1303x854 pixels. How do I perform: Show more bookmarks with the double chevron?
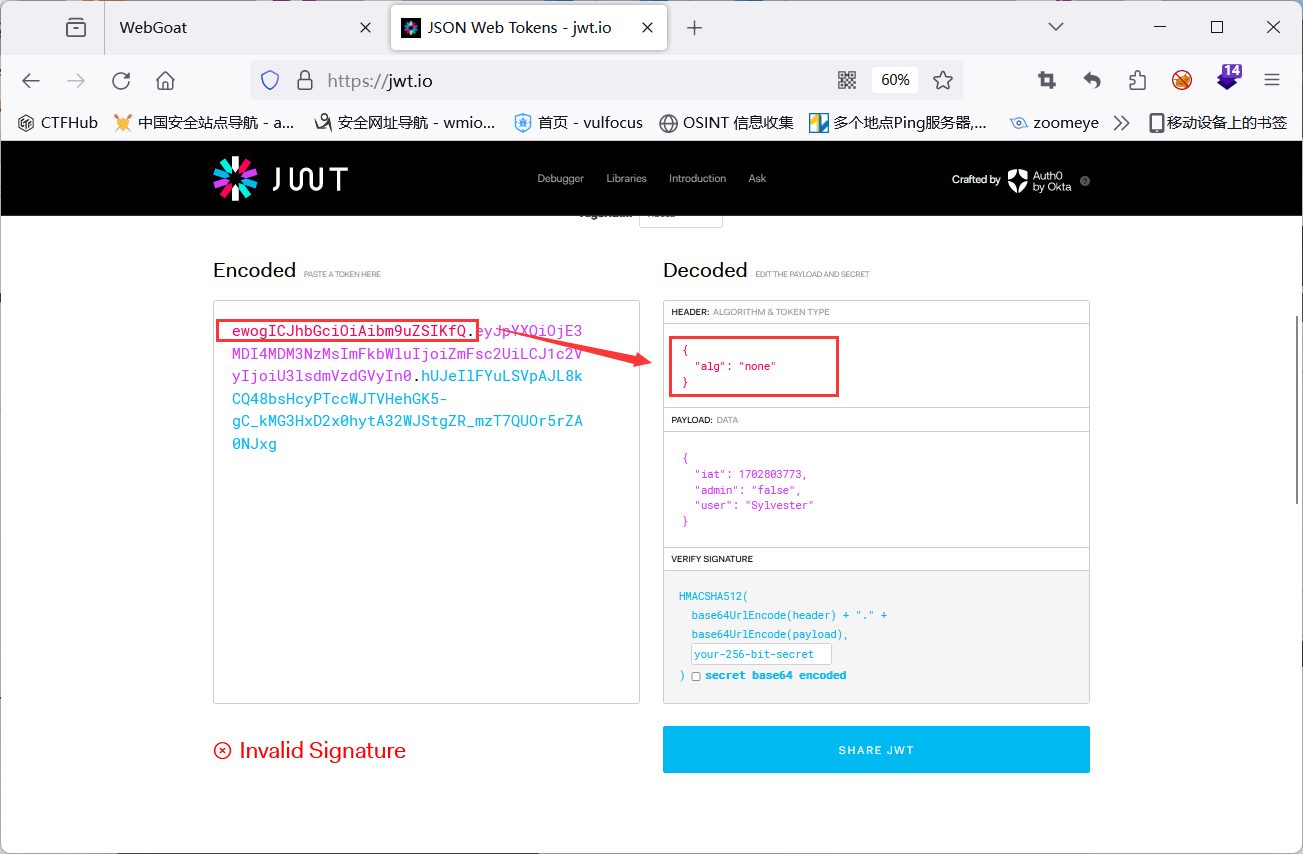pos(1121,122)
